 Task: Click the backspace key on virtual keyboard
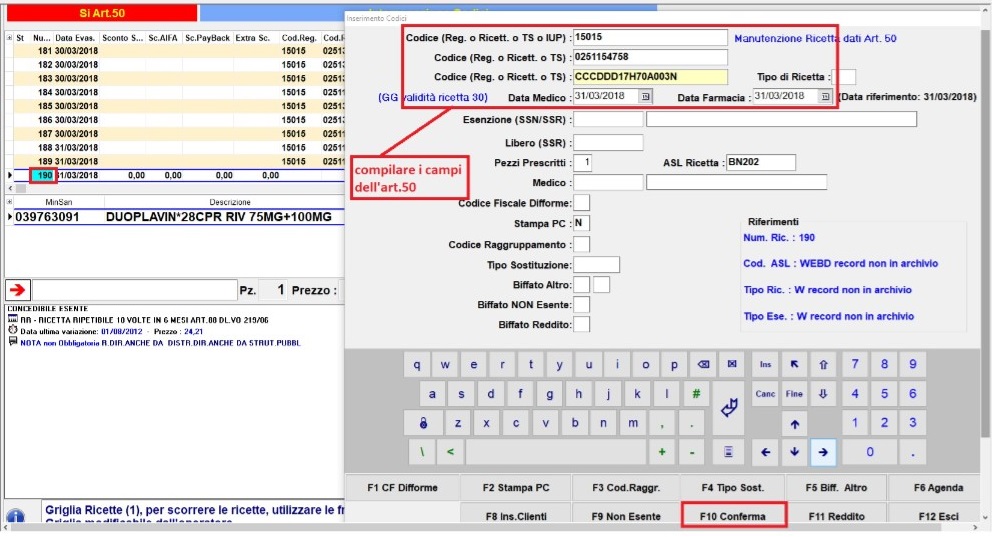coord(704,364)
